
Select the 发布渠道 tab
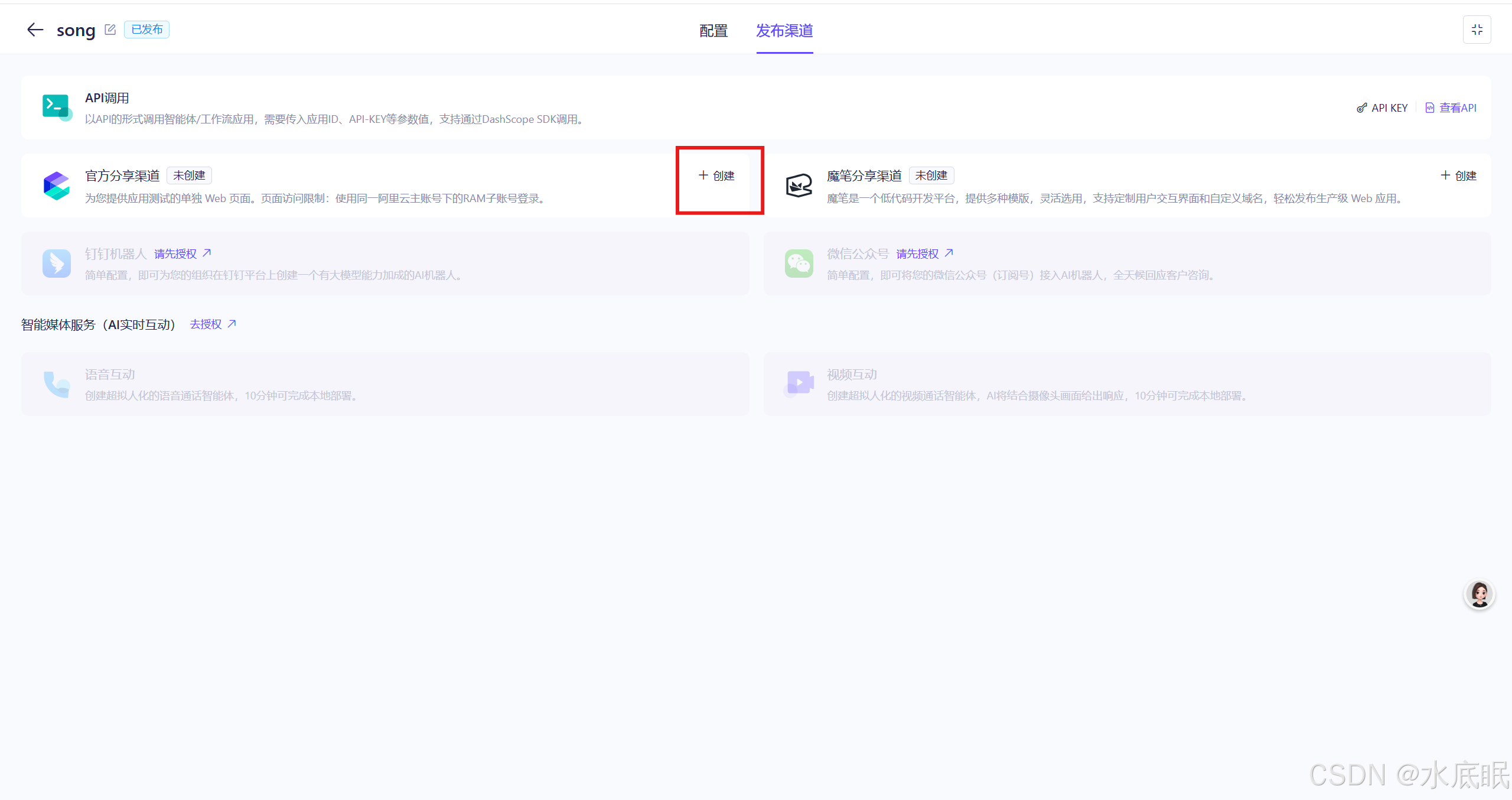pos(784,31)
